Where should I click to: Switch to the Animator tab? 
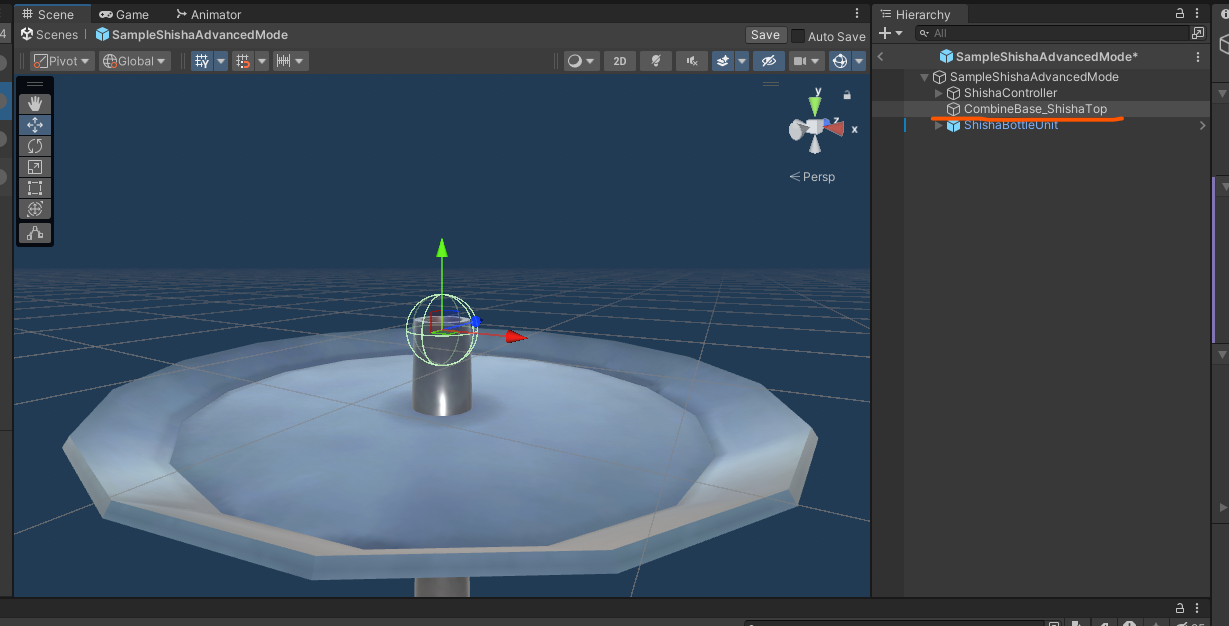[208, 14]
